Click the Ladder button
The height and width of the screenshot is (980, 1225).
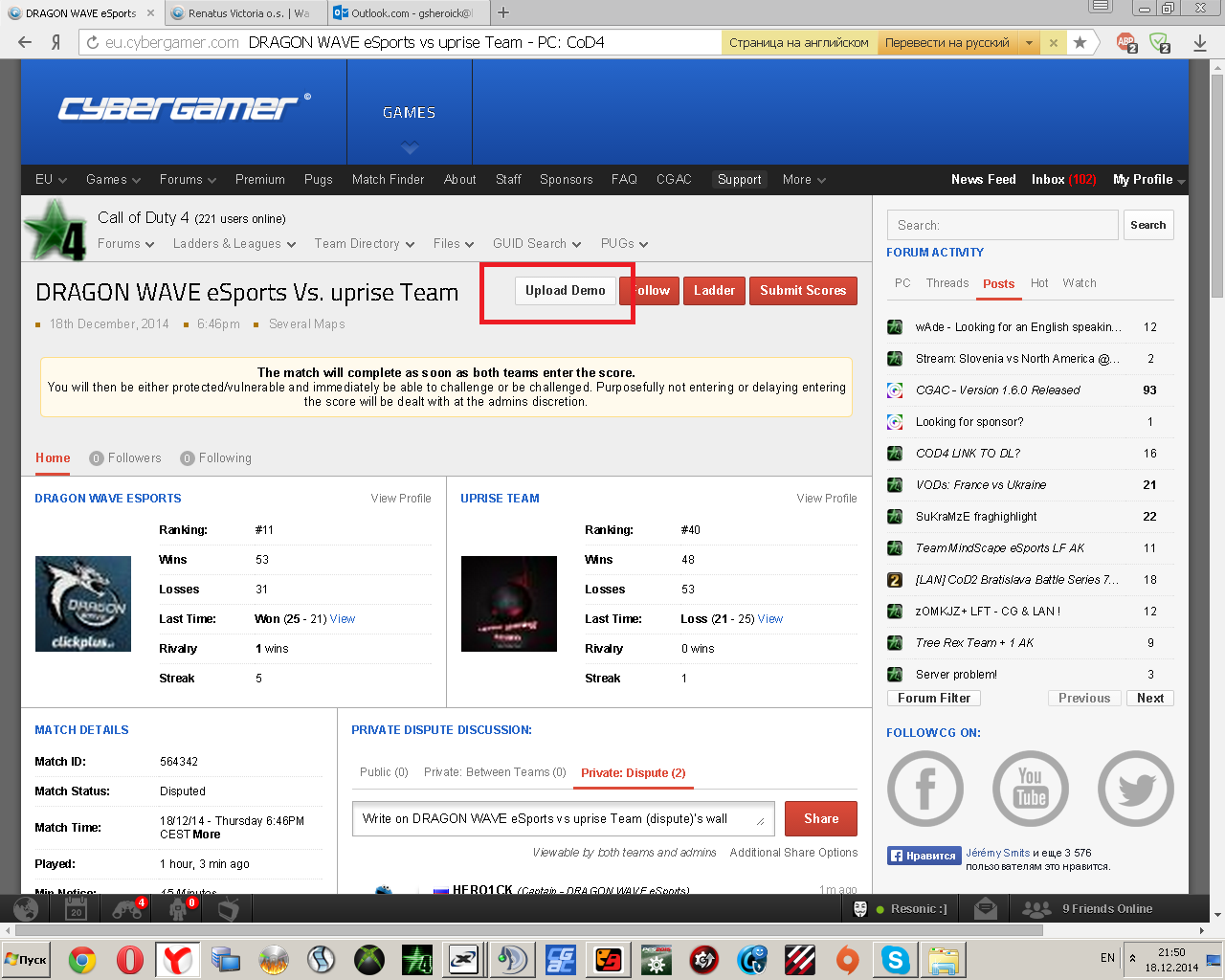pyautogui.click(x=715, y=290)
